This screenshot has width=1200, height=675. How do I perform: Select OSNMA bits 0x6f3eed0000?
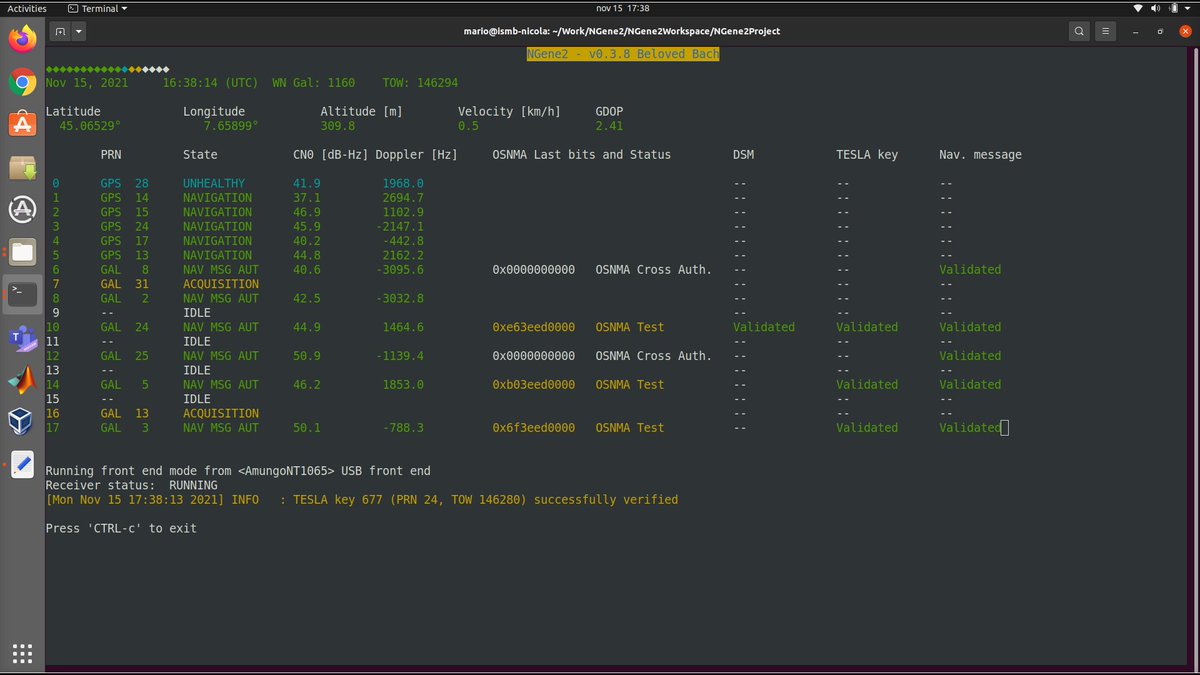click(534, 428)
